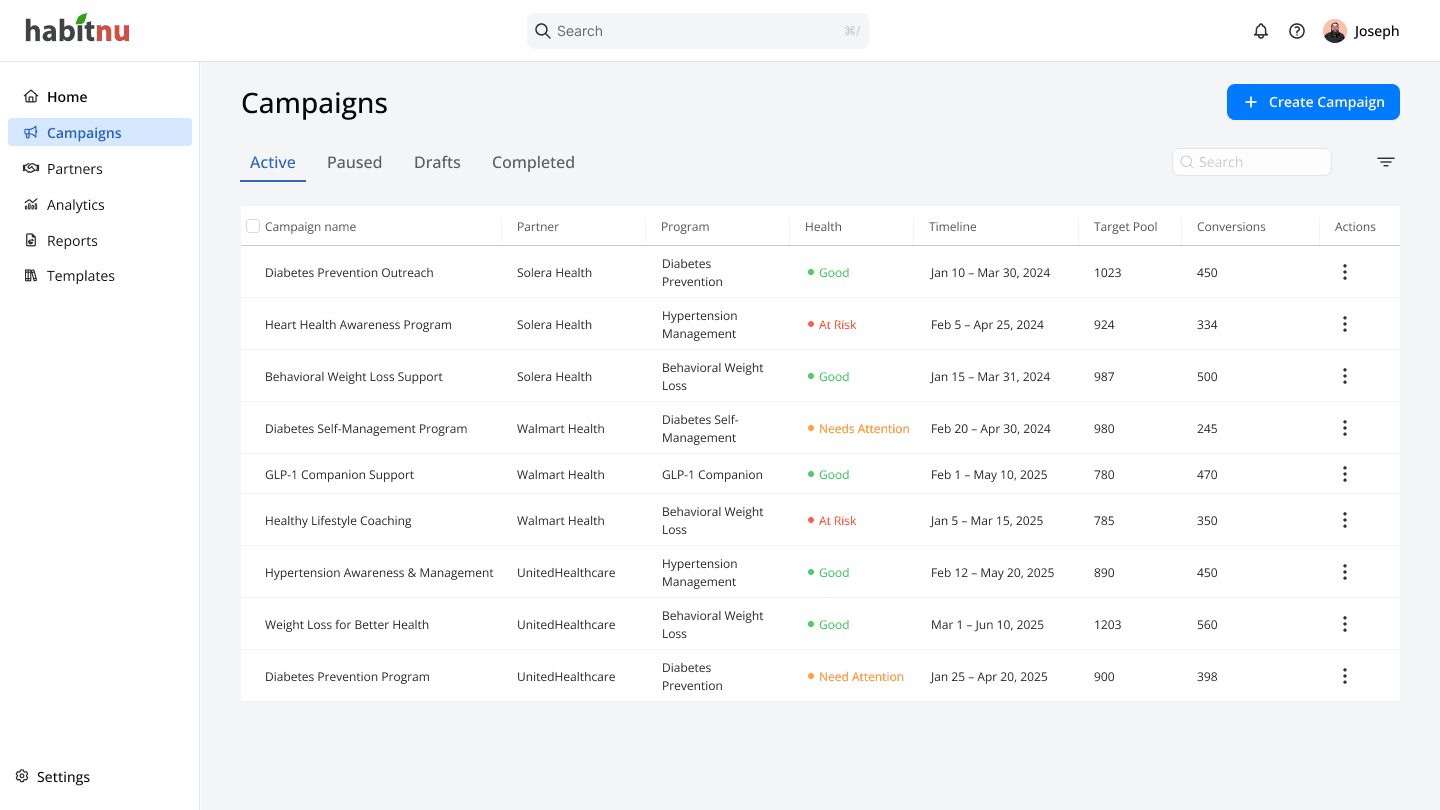The width and height of the screenshot is (1440, 810).
Task: Open the table filter icon
Action: pos(1386,162)
